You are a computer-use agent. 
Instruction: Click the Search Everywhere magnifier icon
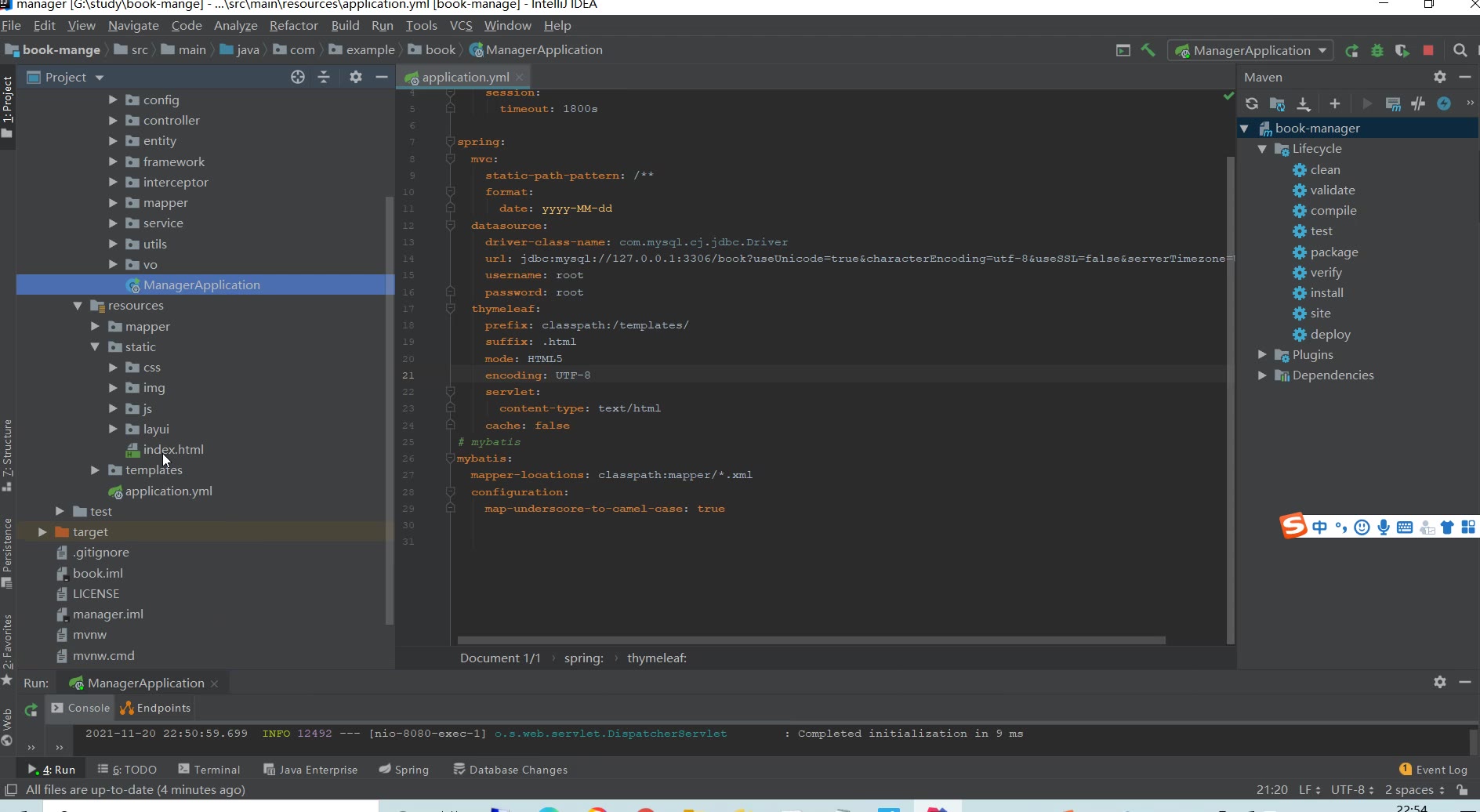coord(1460,50)
